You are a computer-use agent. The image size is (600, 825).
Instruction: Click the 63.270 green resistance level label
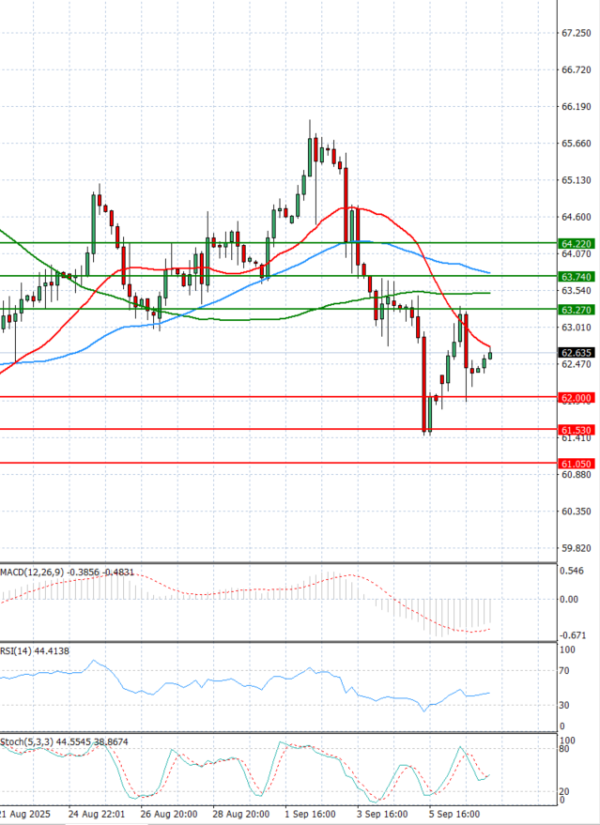point(577,310)
